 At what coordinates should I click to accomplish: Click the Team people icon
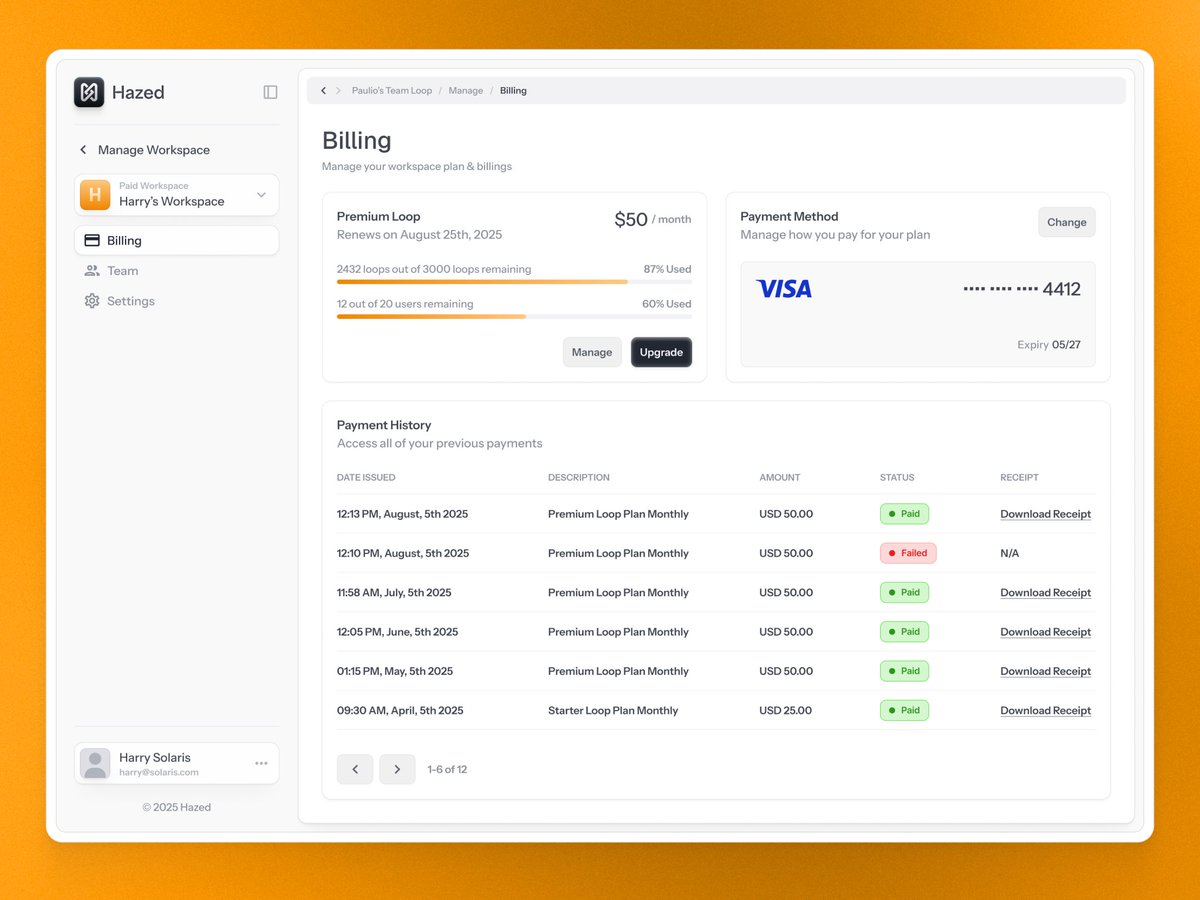(92, 271)
